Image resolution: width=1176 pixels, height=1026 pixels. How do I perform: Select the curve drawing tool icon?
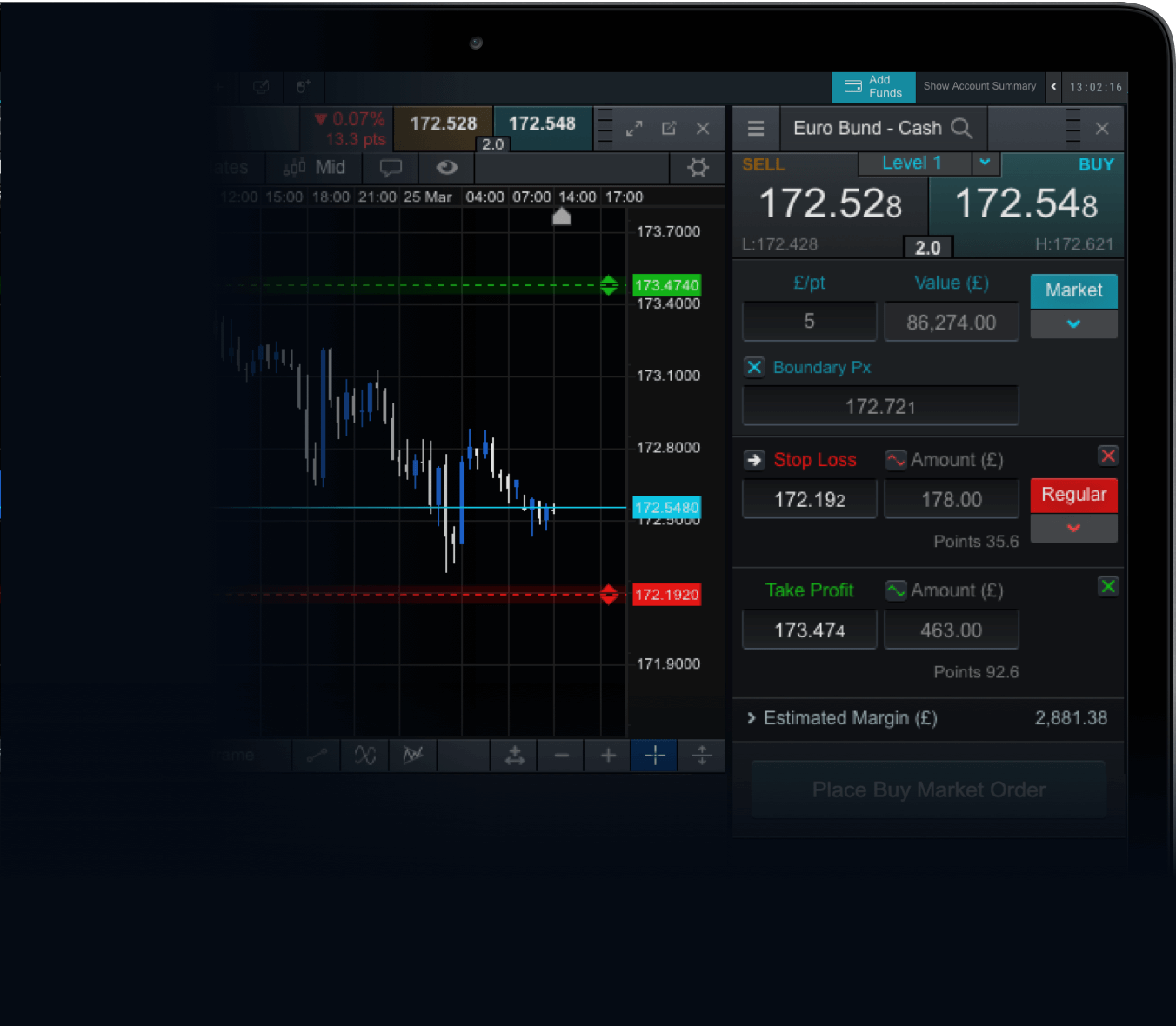[364, 756]
